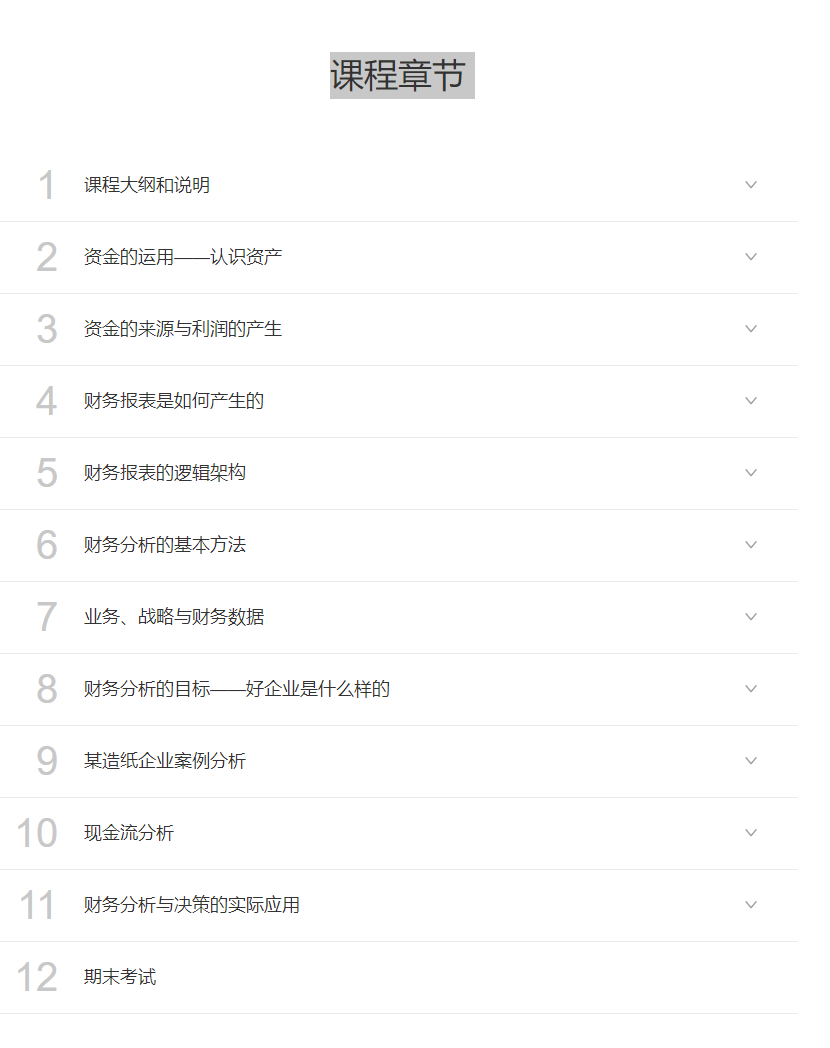Click the 课程章节 heading
Screen dimensions: 830x1048
[402, 75]
